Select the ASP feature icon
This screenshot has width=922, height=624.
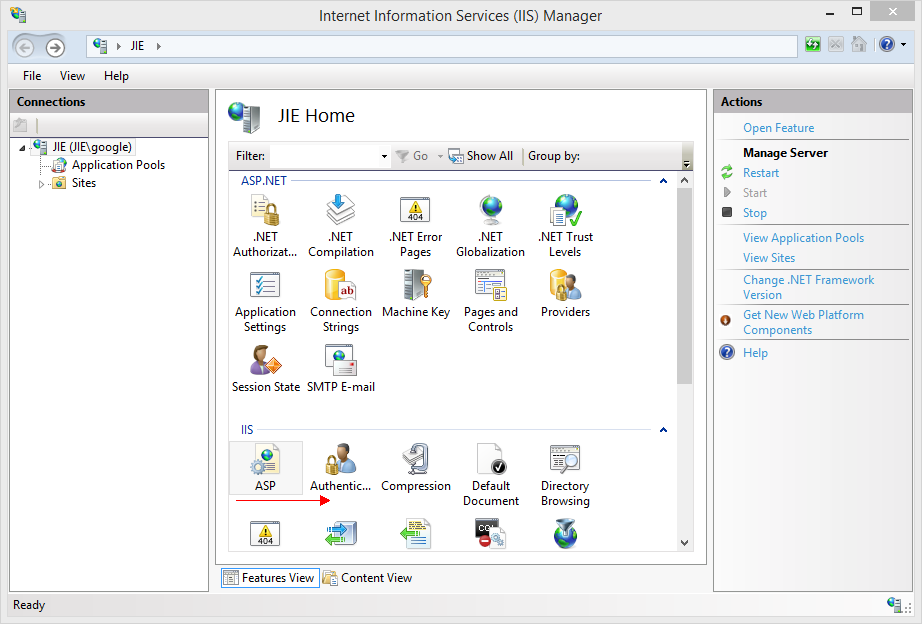coord(265,468)
